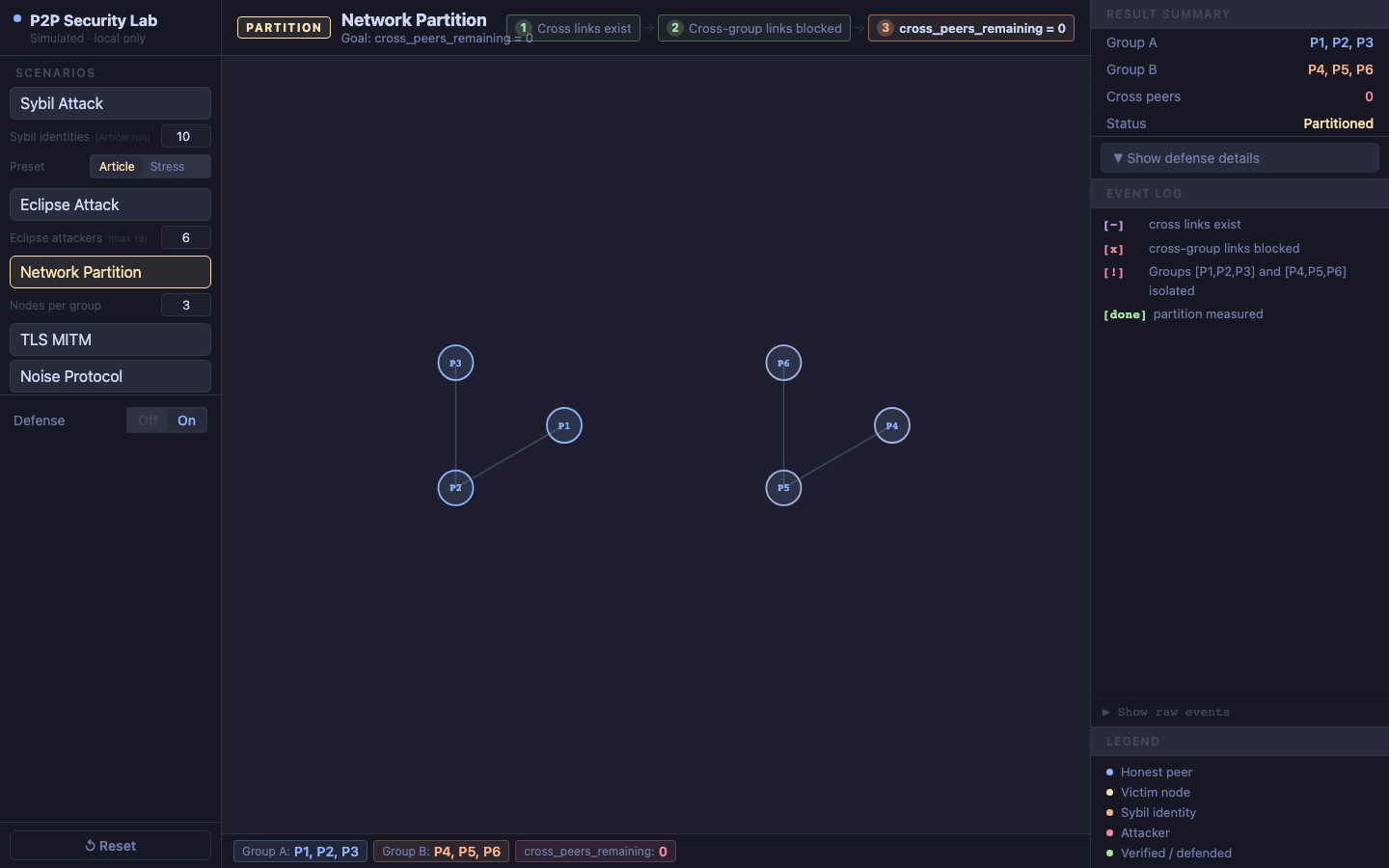The height and width of the screenshot is (868, 1389).
Task: Edit the Eclipse attackers value field
Action: (185, 237)
